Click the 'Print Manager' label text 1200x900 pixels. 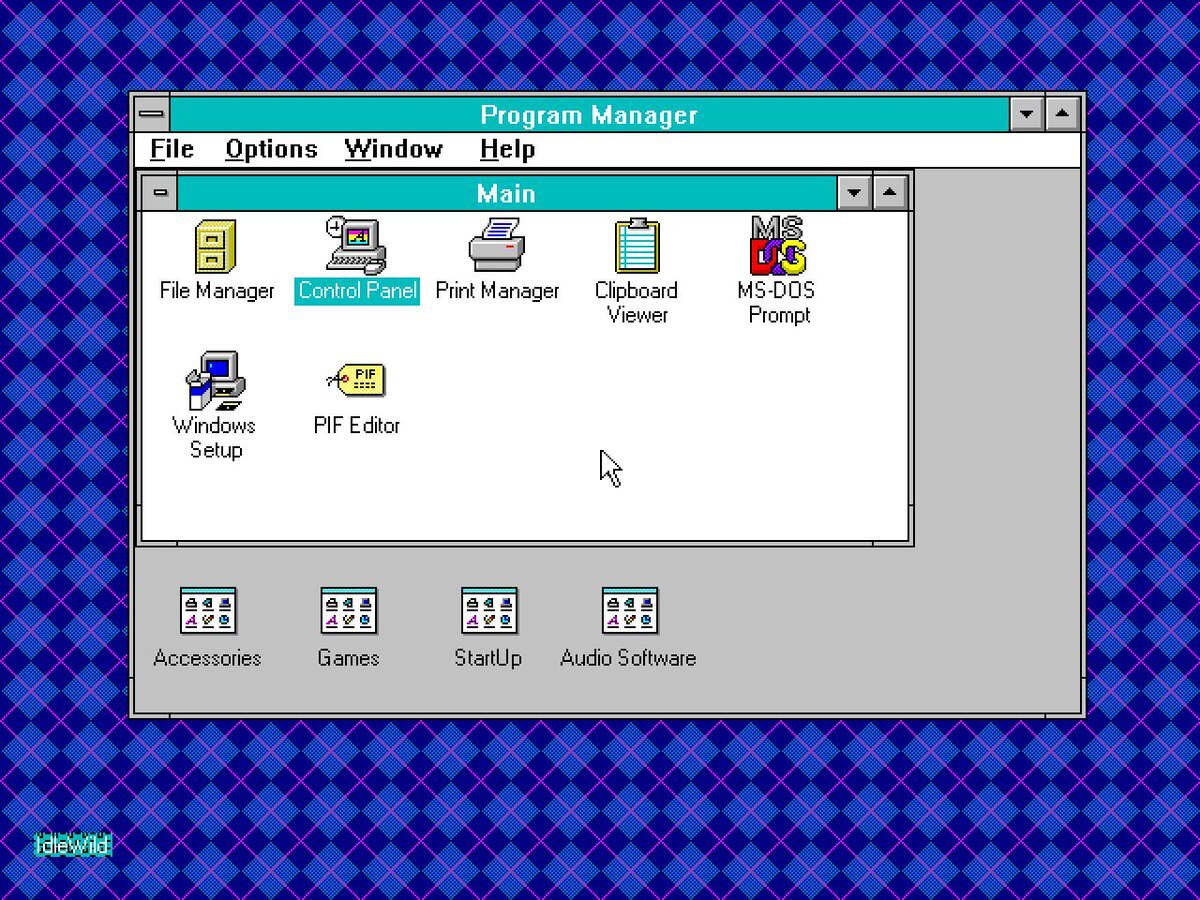[497, 291]
